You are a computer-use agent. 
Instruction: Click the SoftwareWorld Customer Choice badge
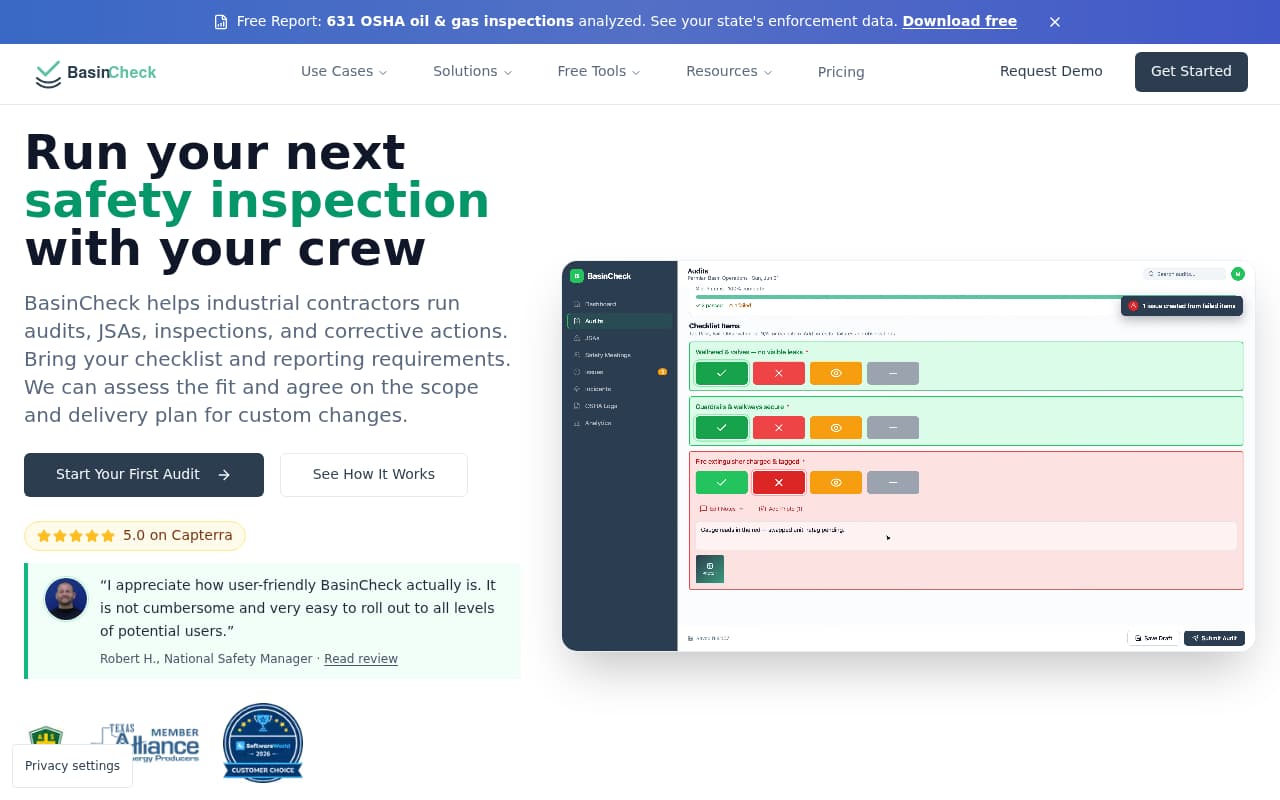point(263,742)
